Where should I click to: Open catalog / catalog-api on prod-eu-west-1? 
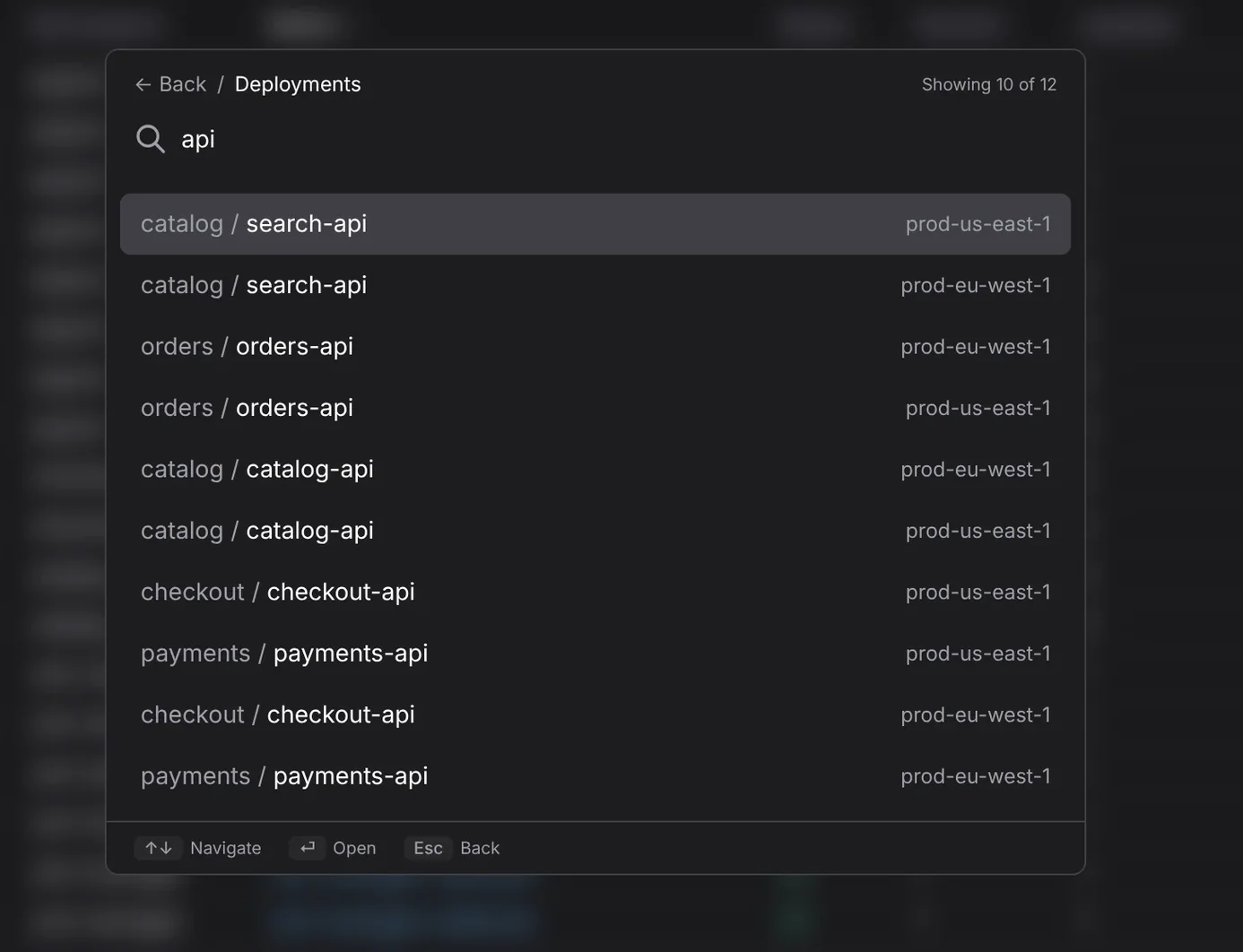click(x=595, y=470)
